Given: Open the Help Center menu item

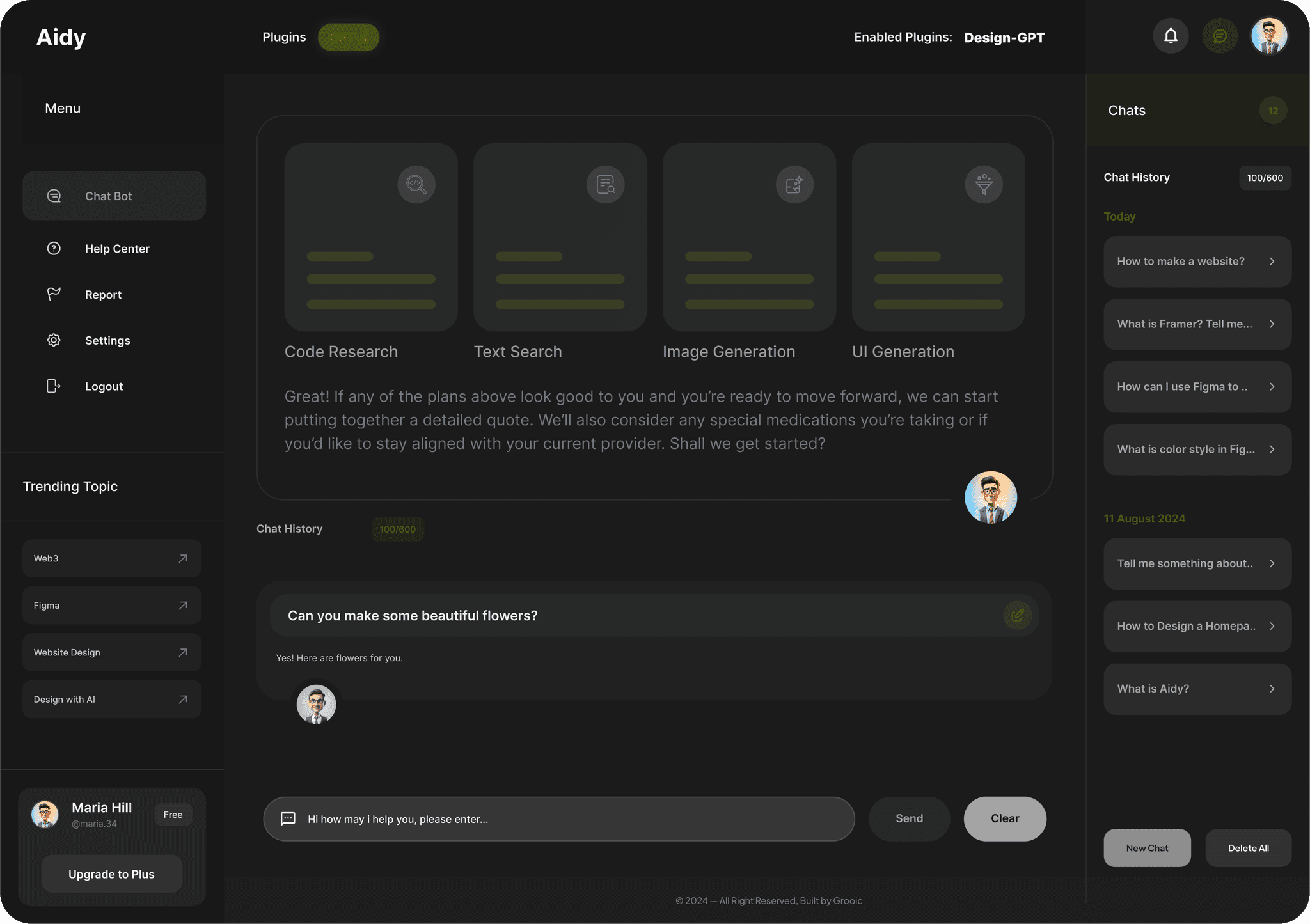Looking at the screenshot, I should tap(117, 248).
